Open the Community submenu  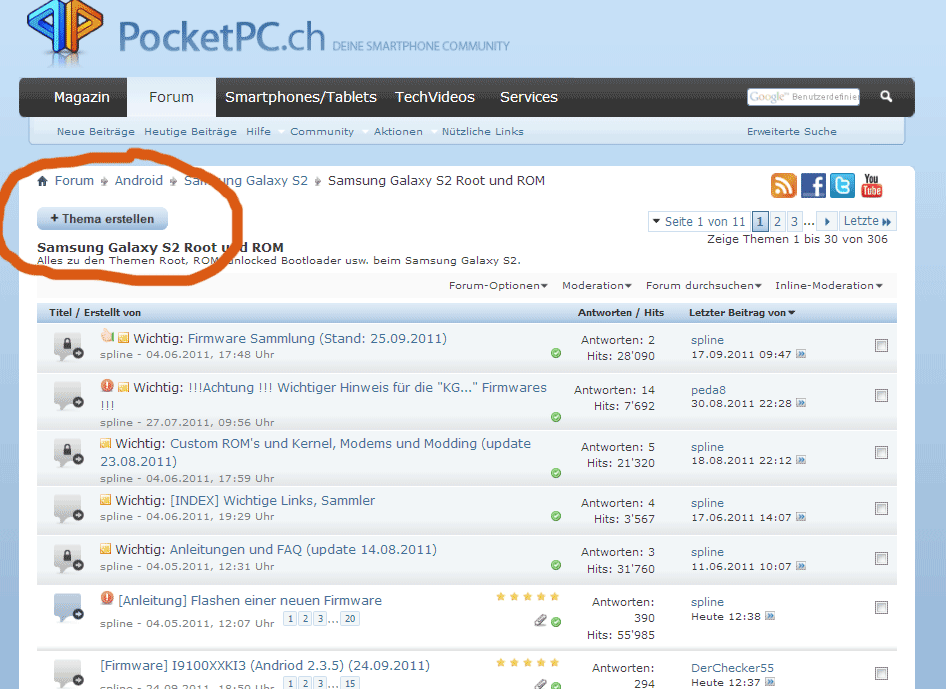(322, 132)
